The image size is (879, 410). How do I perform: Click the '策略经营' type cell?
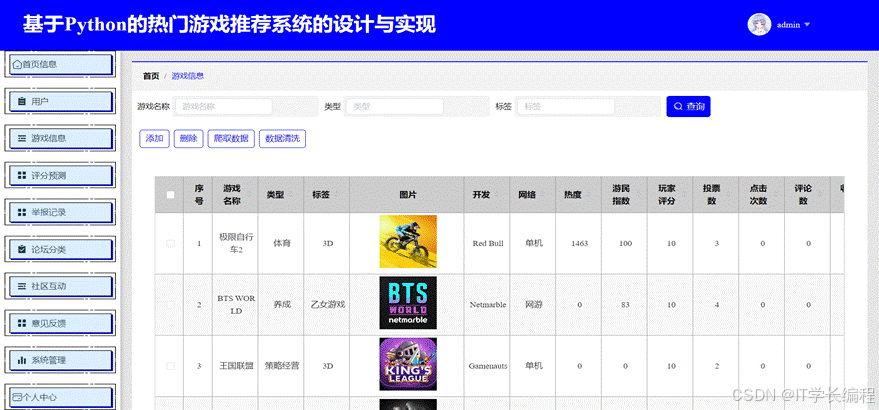[282, 366]
